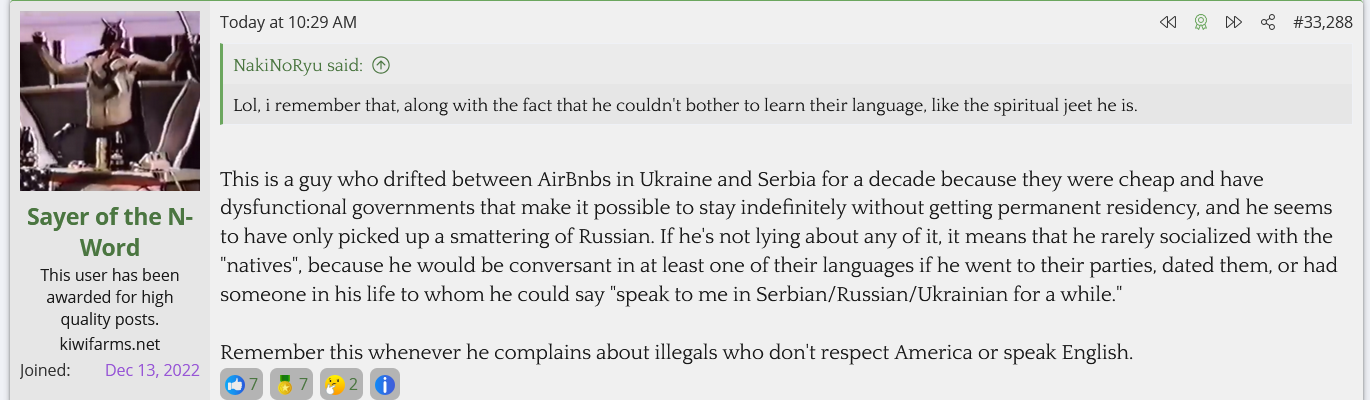Click the "Today at 10:29 AM" timestamp
Image resolution: width=1370 pixels, height=400 pixels.
coord(288,22)
